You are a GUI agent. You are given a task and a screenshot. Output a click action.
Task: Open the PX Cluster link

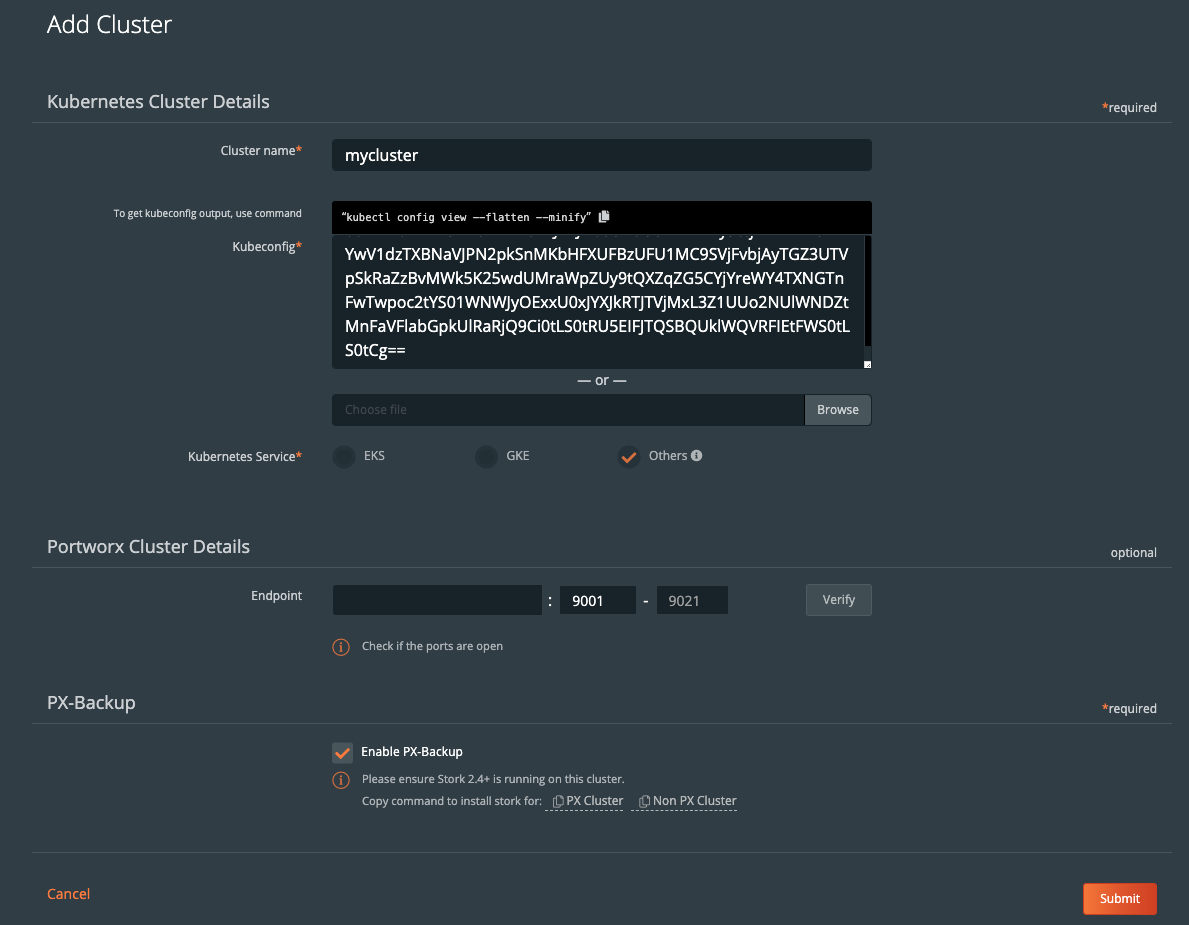(592, 800)
